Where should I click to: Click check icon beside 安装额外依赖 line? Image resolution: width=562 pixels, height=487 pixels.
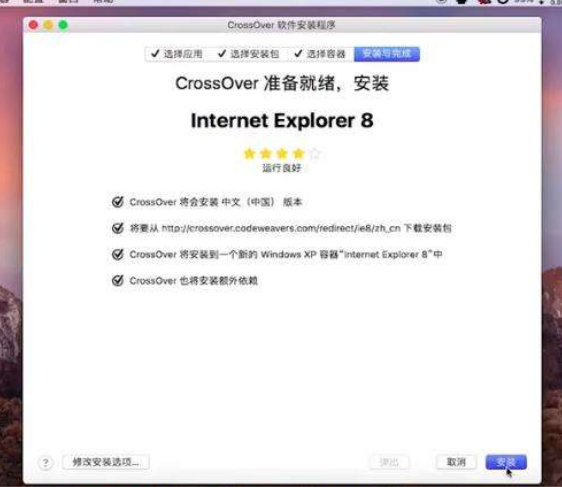[118, 280]
